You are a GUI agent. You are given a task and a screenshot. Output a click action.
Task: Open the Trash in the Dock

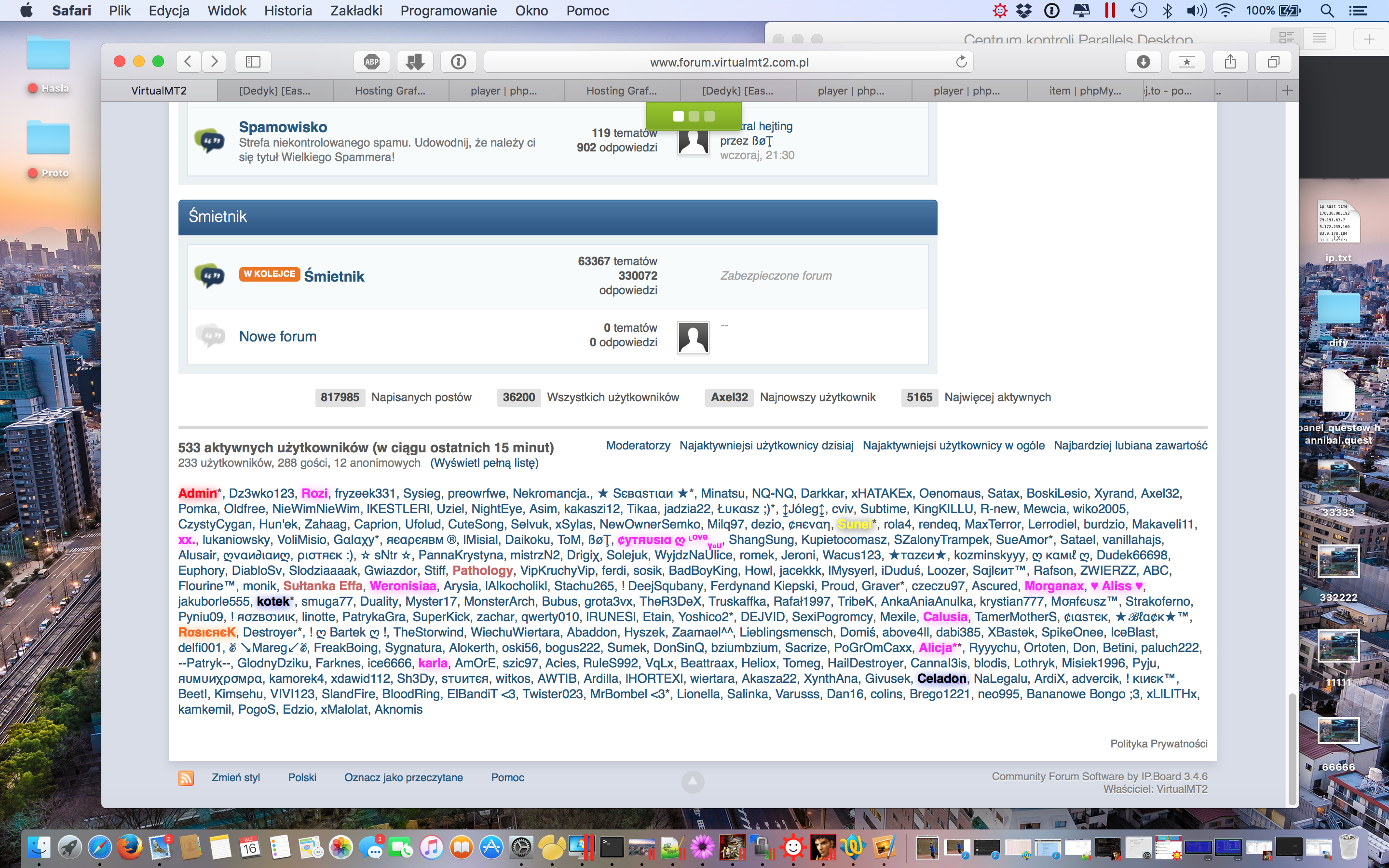click(1349, 847)
